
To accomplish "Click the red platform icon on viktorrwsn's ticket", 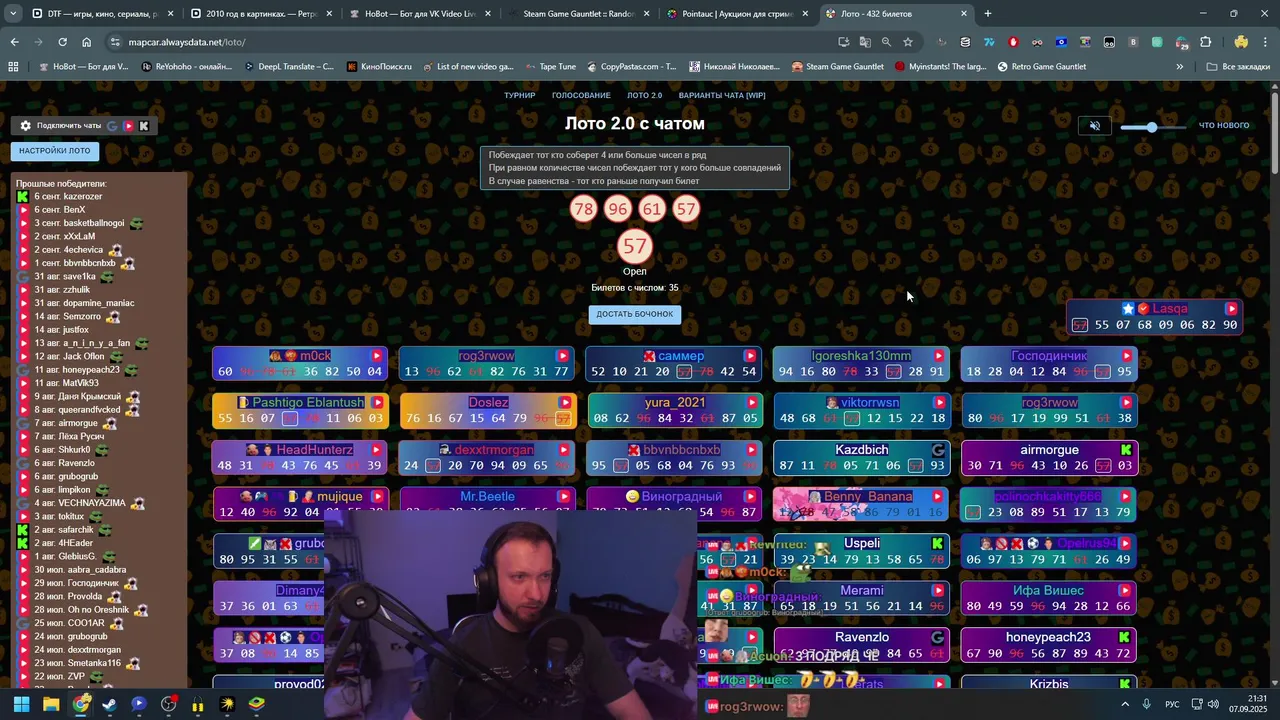I will click(938, 403).
